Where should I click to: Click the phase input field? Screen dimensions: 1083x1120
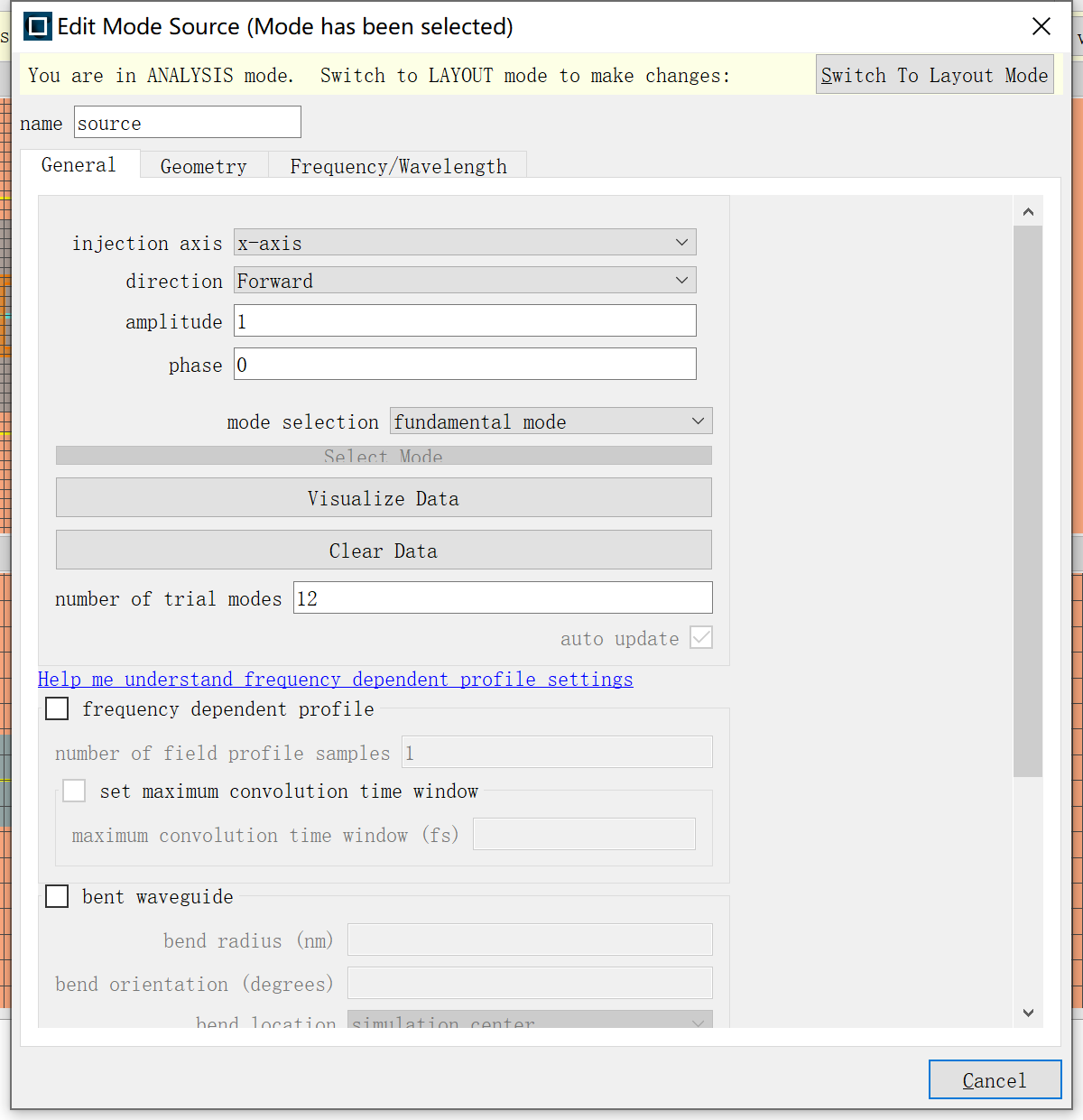point(465,364)
